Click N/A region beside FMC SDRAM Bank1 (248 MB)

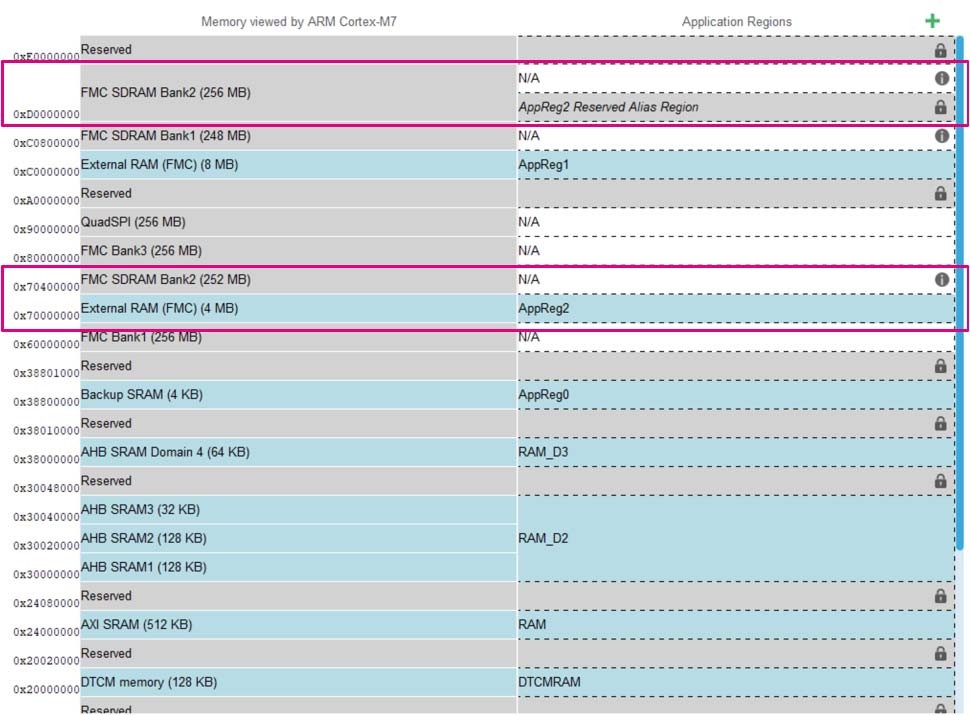736,136
